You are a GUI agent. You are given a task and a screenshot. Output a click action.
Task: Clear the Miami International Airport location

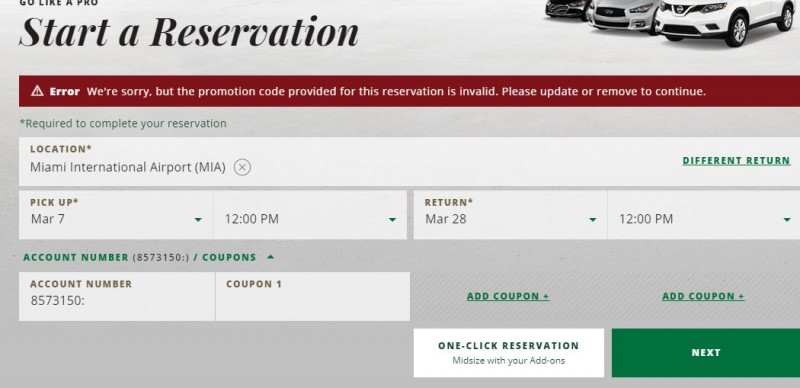pyautogui.click(x=242, y=167)
